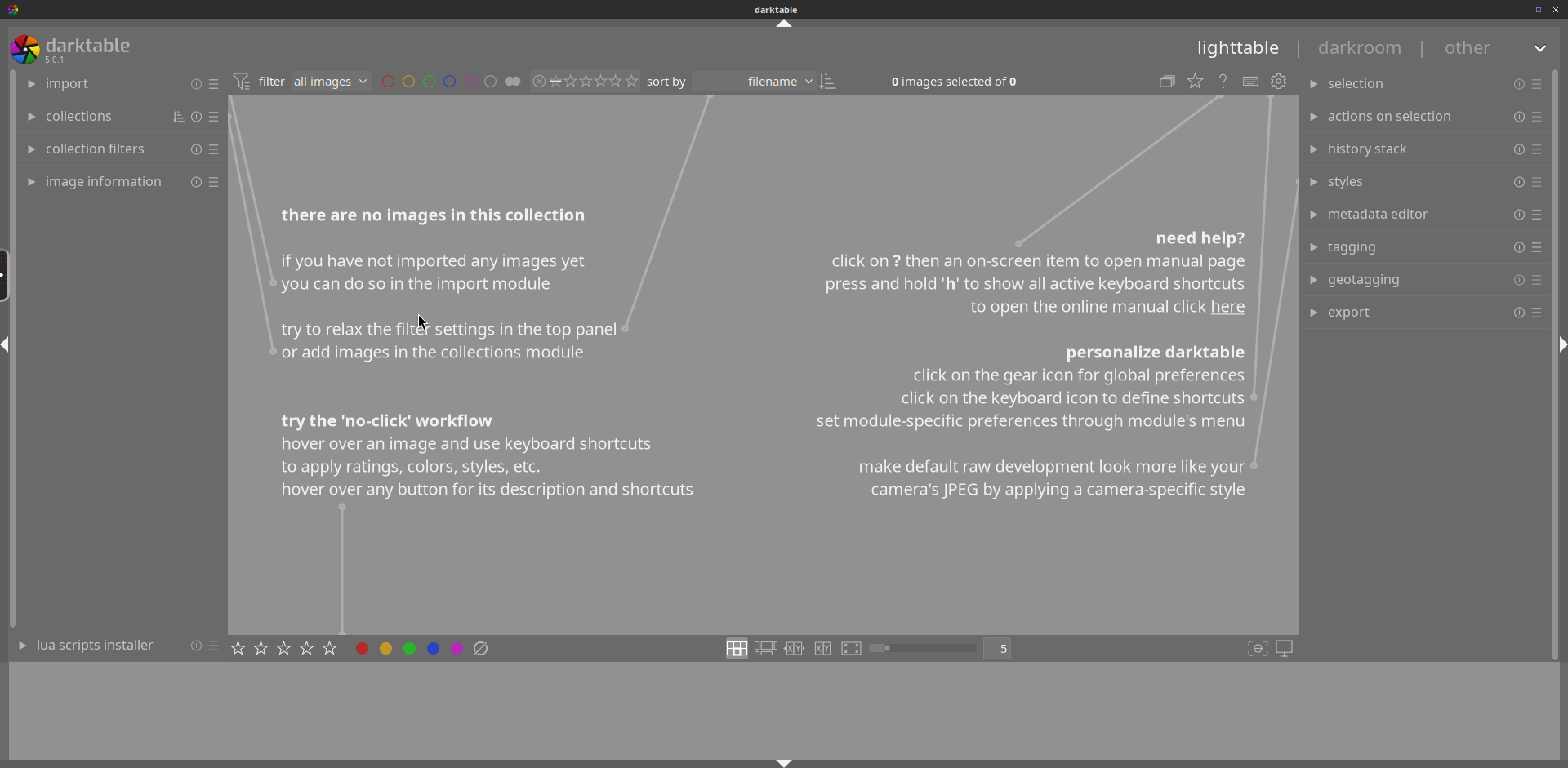Open import module presets menu icon
This screenshot has height=768, width=1568.
(214, 84)
